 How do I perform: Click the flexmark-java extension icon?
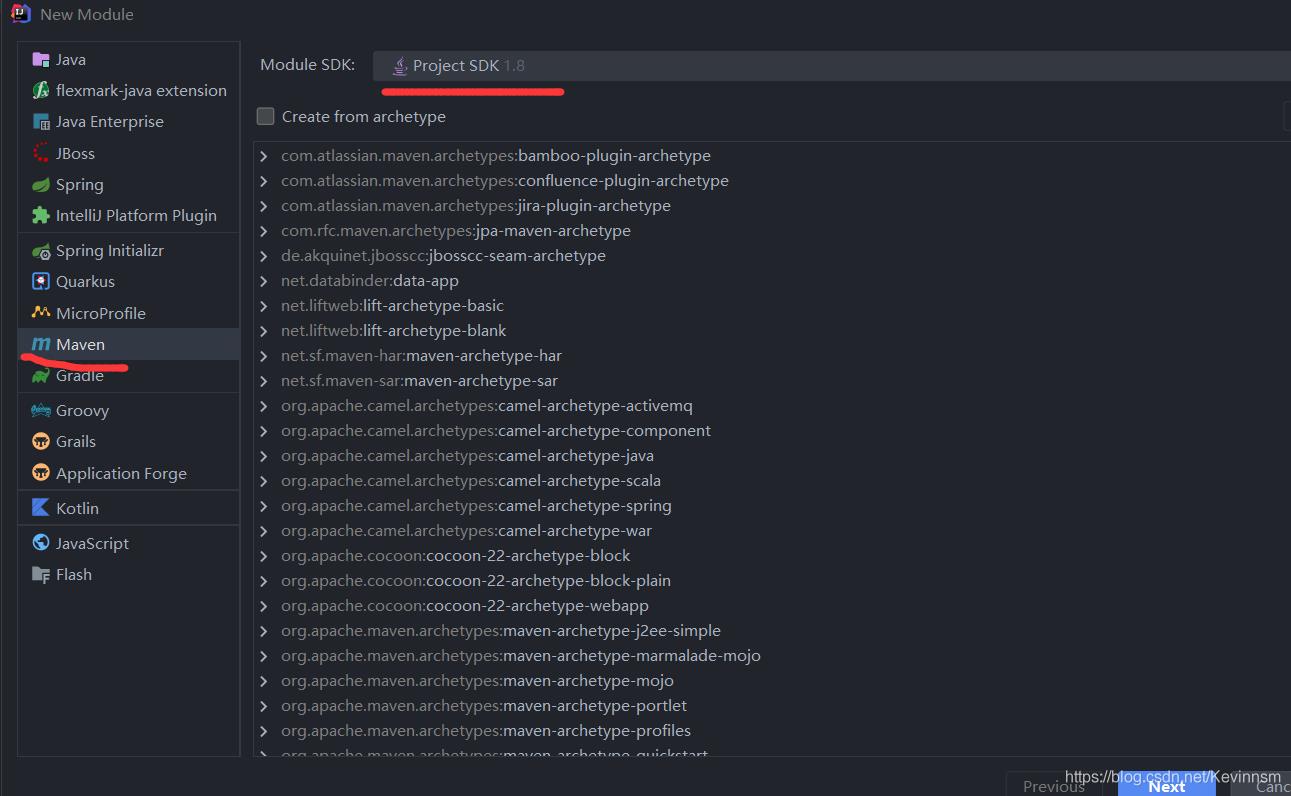point(41,90)
